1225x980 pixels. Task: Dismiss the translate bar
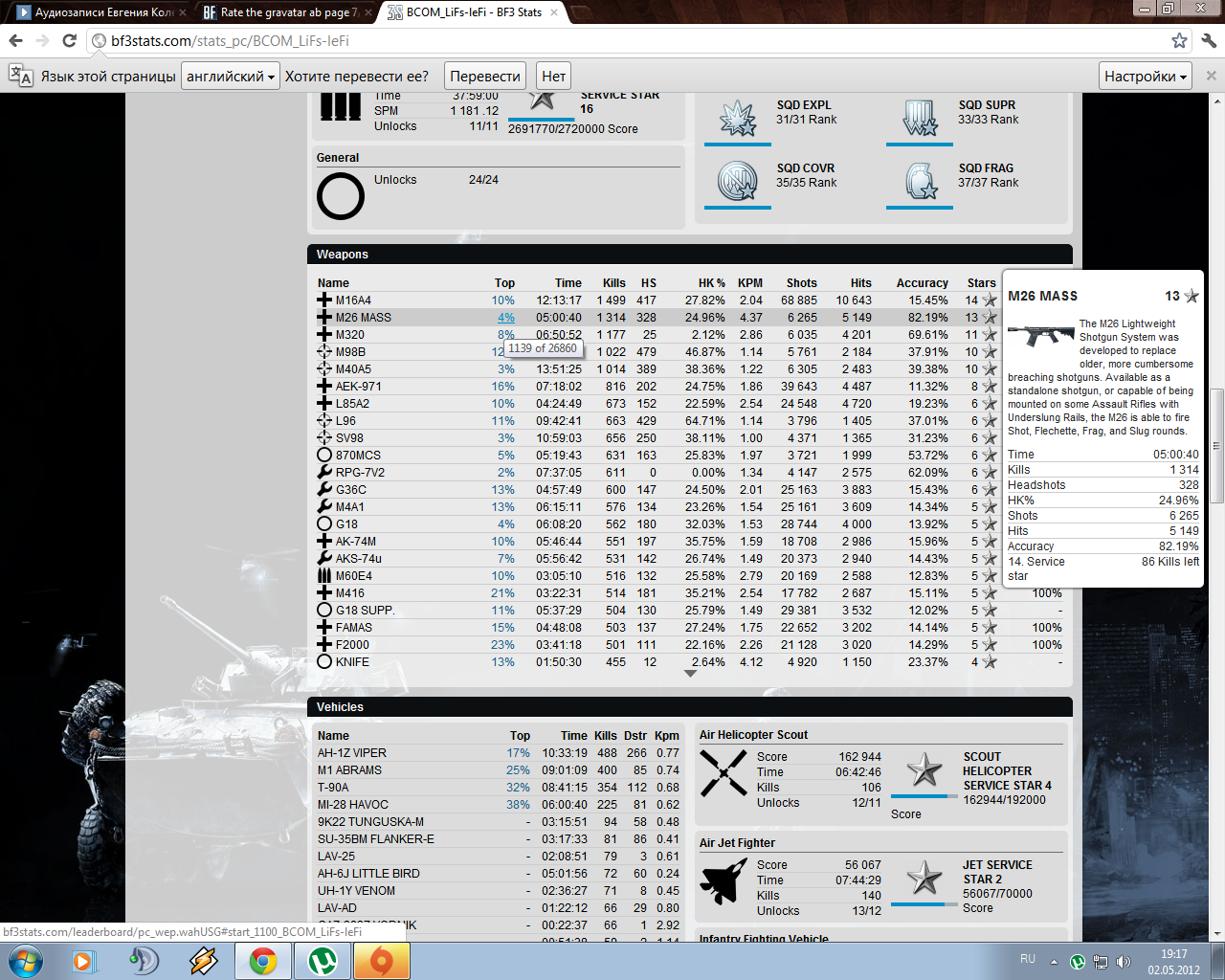[x=1211, y=76]
